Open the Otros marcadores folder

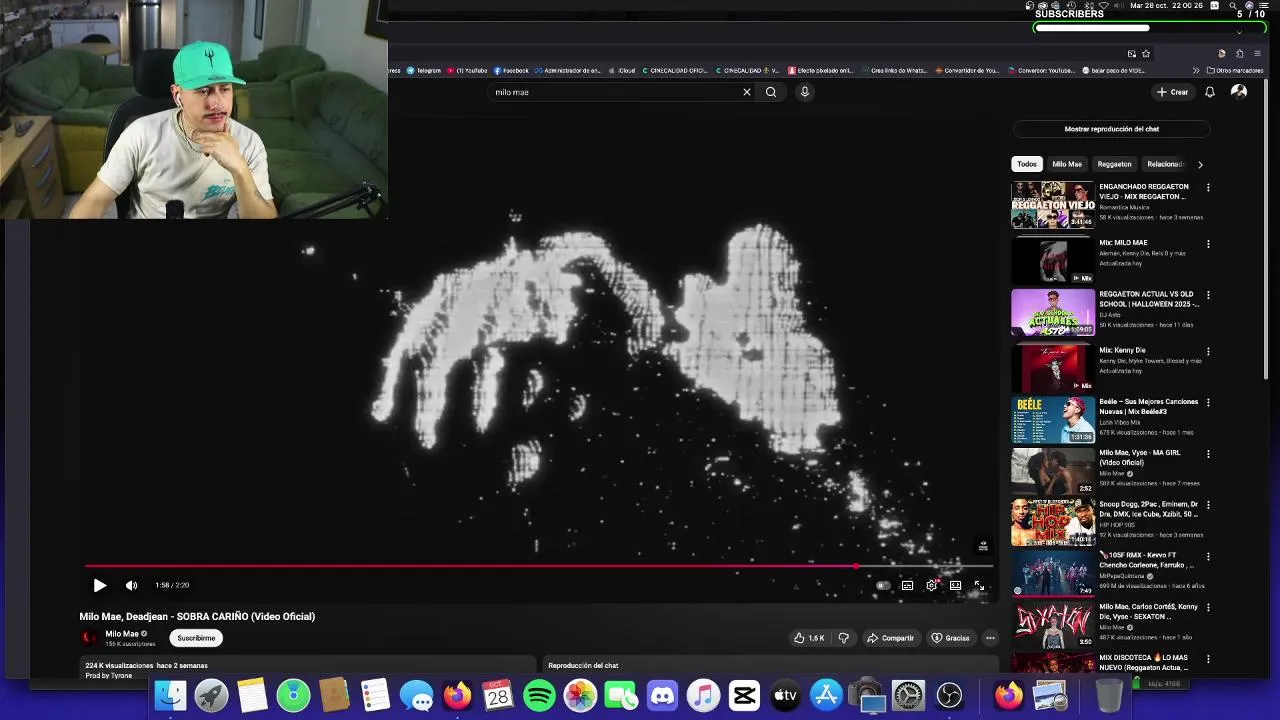pyautogui.click(x=1235, y=71)
